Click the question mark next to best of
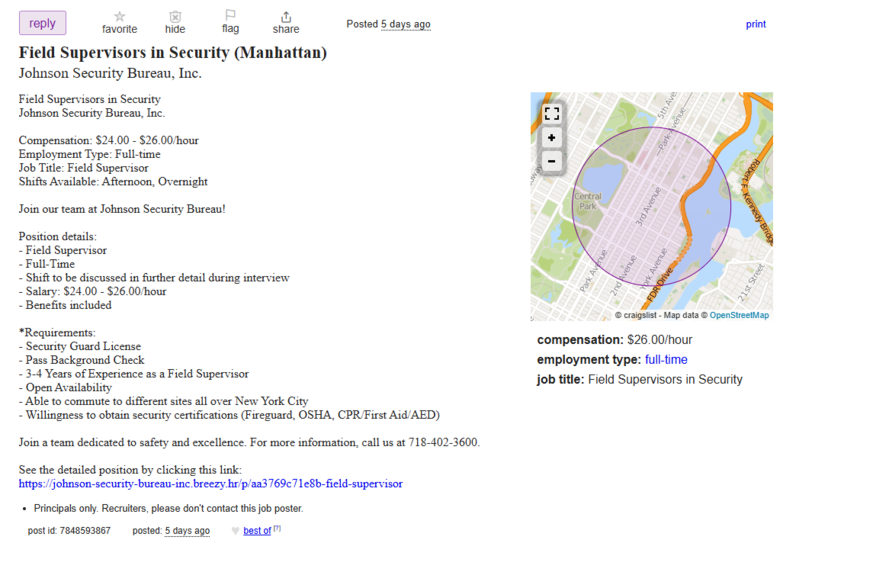This screenshot has height=588, width=889. pyautogui.click(x=277, y=528)
